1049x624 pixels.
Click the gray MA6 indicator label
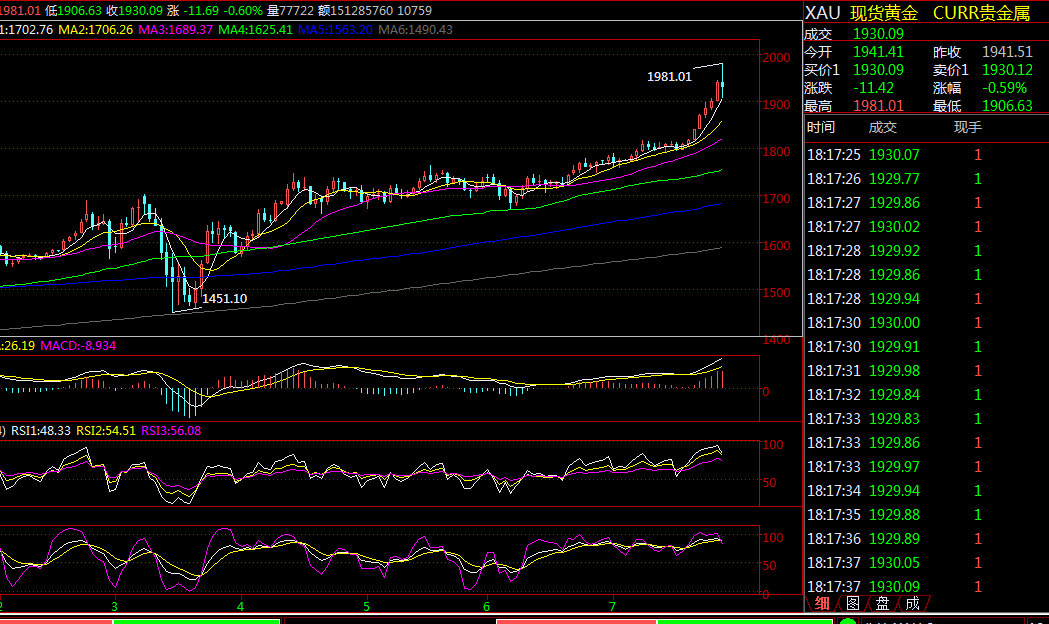coord(415,30)
